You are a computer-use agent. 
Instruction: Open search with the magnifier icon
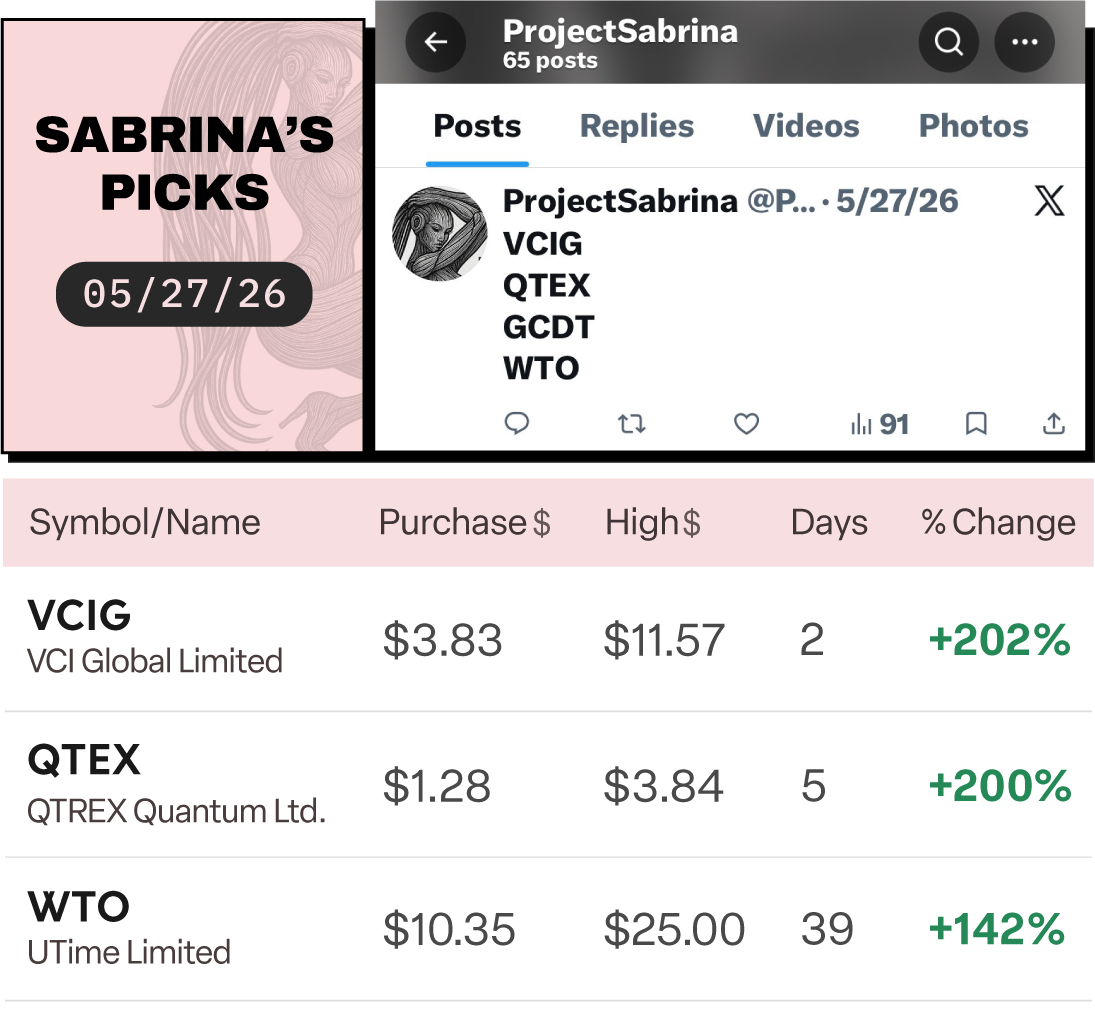coord(948,42)
